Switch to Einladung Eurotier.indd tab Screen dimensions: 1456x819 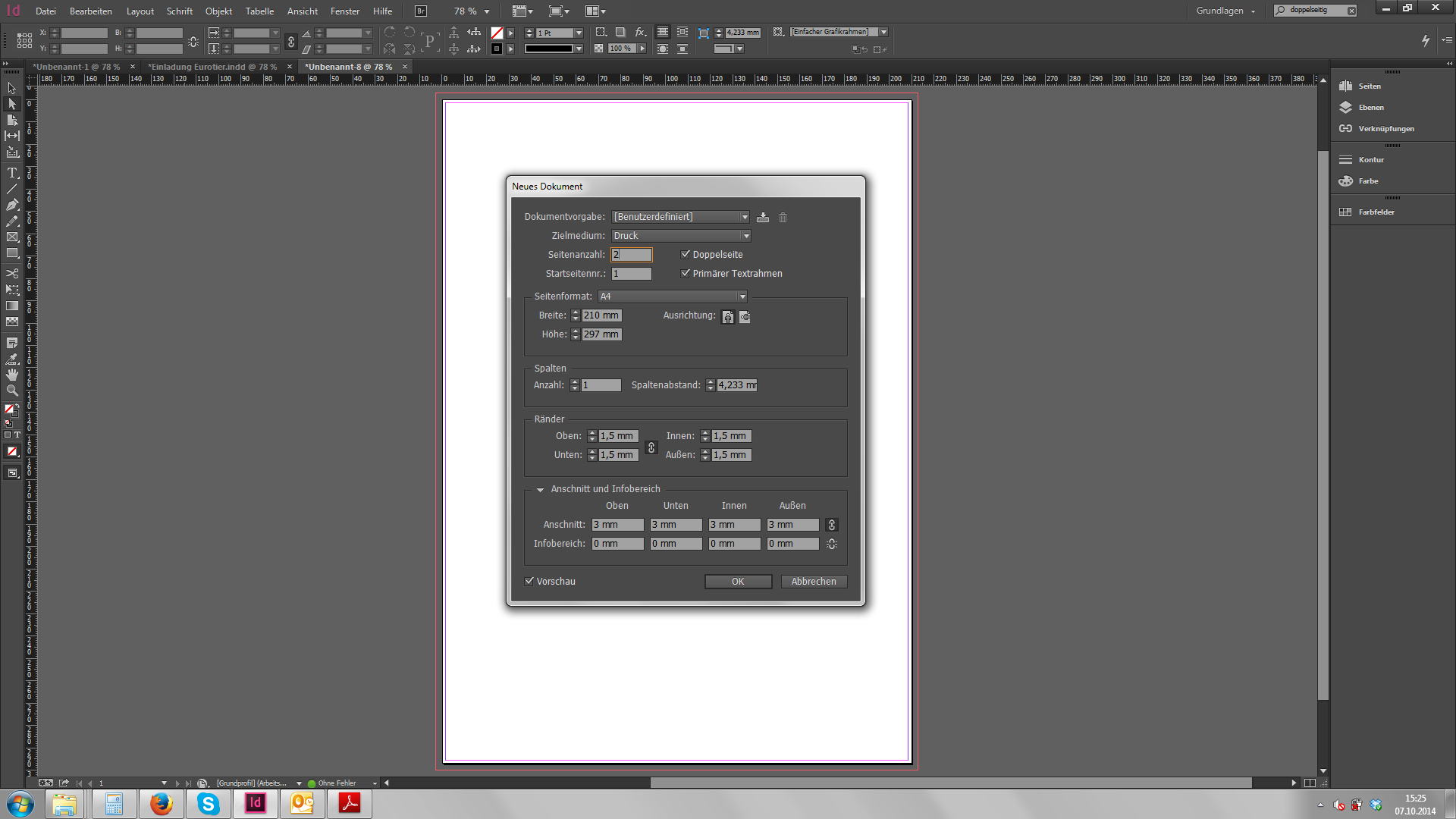(x=212, y=67)
